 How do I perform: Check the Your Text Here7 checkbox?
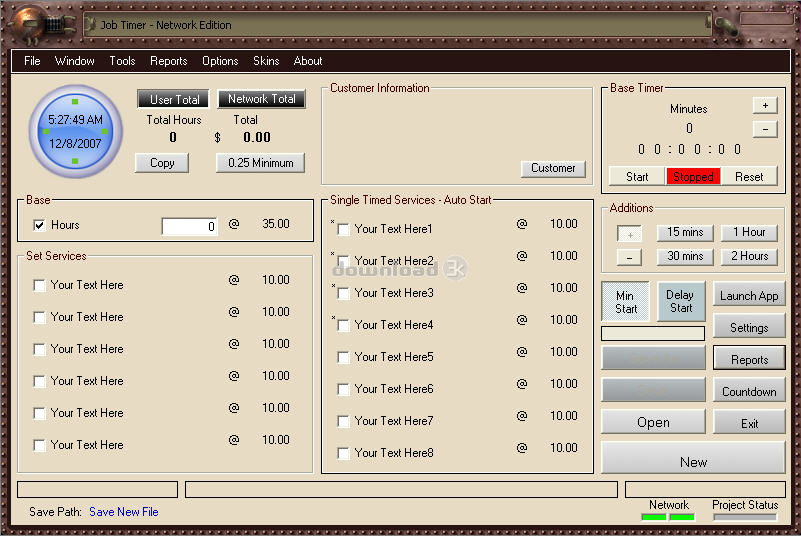[x=344, y=421]
